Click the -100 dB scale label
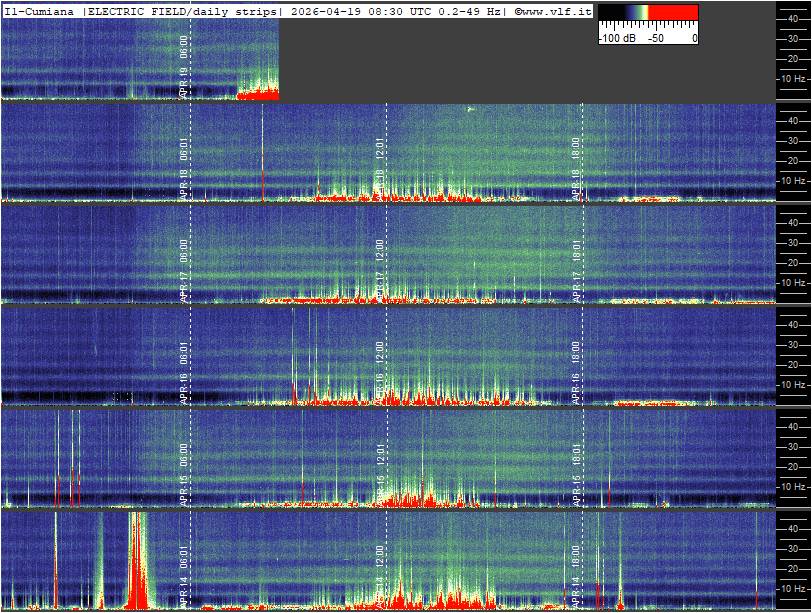 pyautogui.click(x=617, y=38)
